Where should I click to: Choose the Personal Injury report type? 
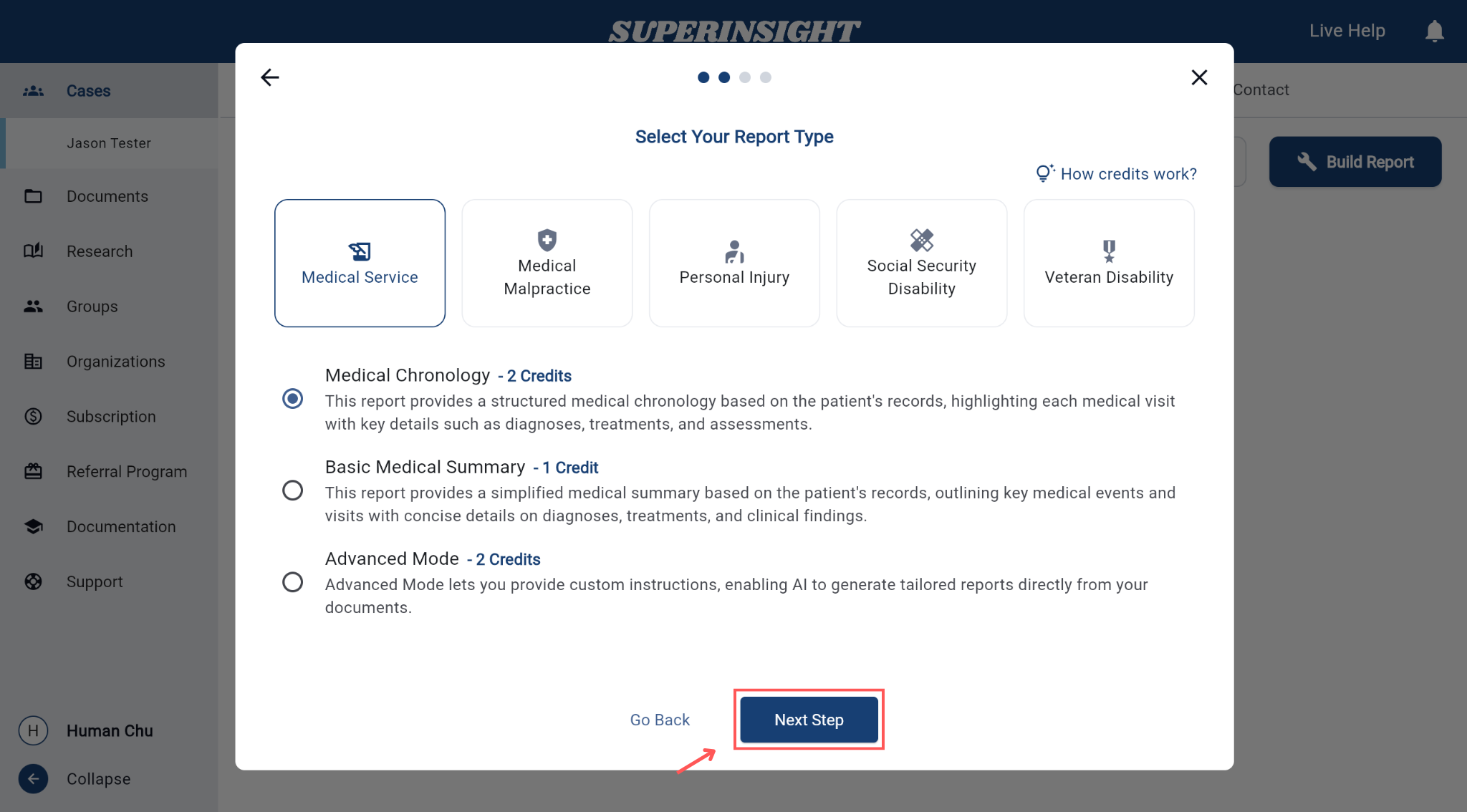click(x=734, y=263)
